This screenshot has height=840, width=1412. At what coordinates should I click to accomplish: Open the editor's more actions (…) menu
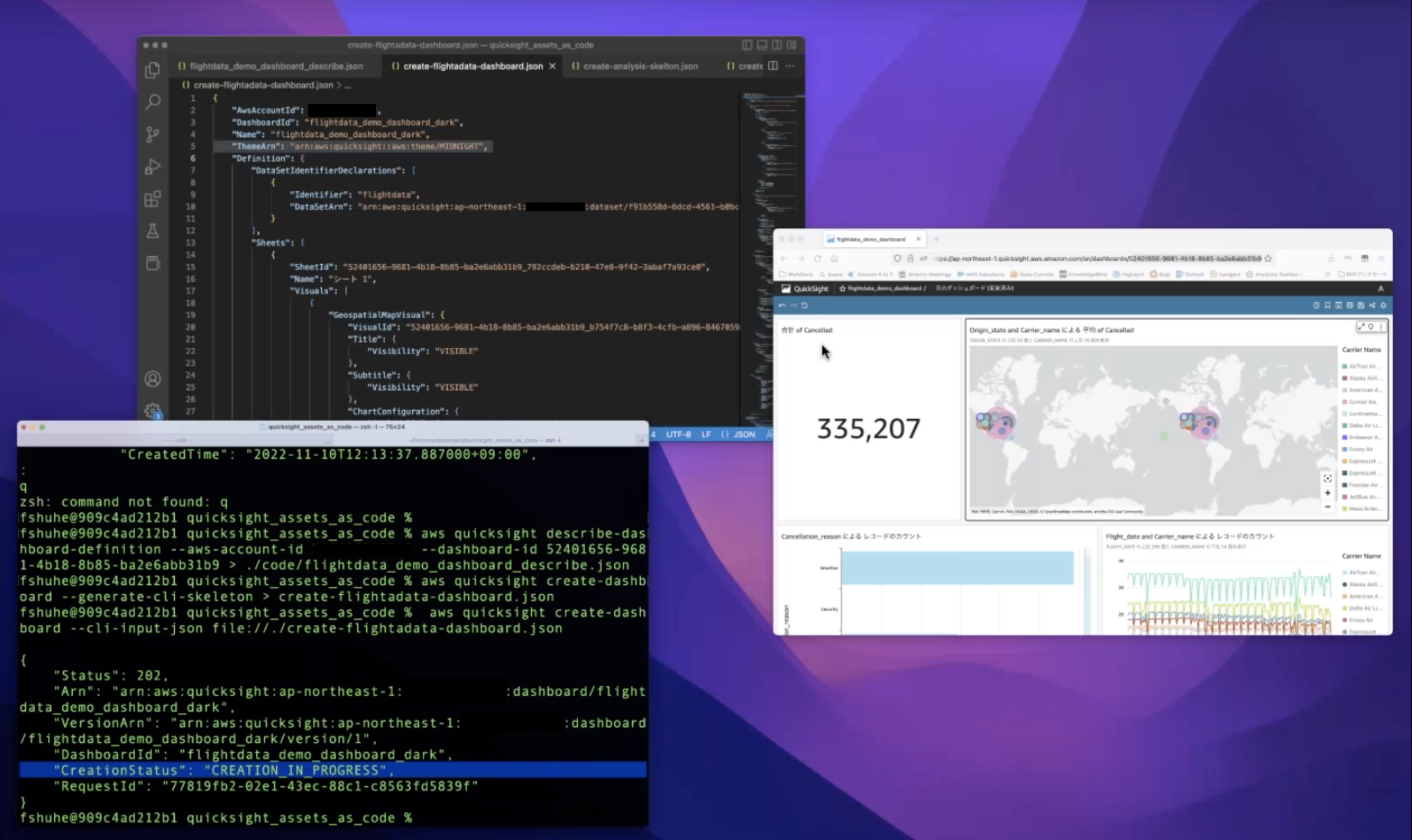click(x=790, y=66)
